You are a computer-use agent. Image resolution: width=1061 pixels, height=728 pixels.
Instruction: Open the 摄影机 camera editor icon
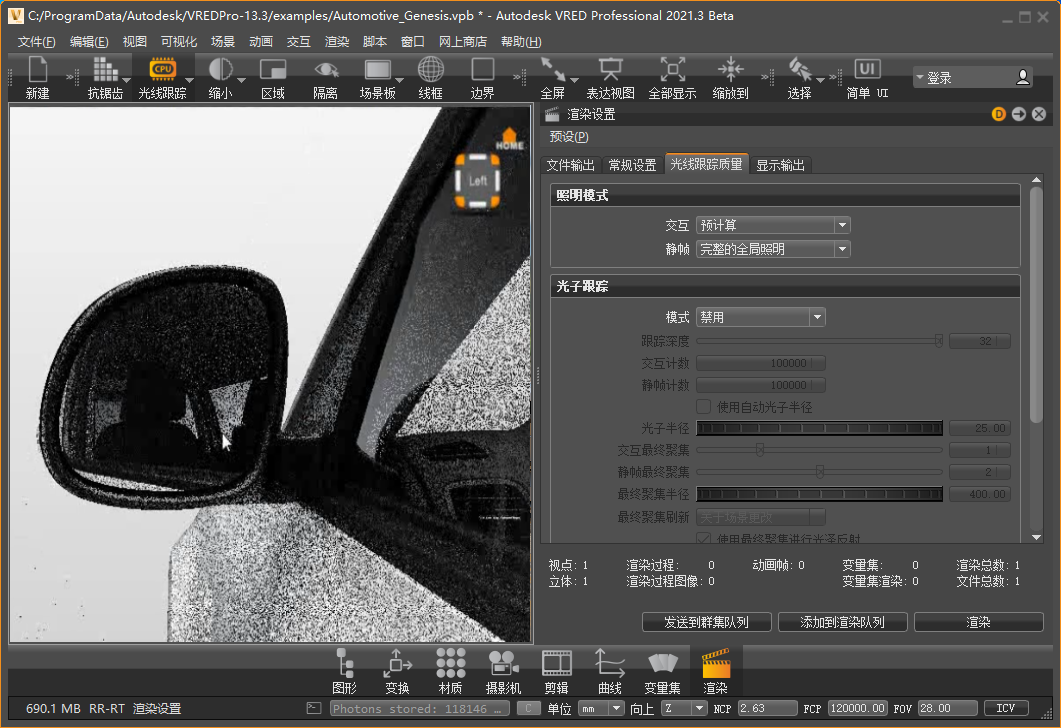503,664
